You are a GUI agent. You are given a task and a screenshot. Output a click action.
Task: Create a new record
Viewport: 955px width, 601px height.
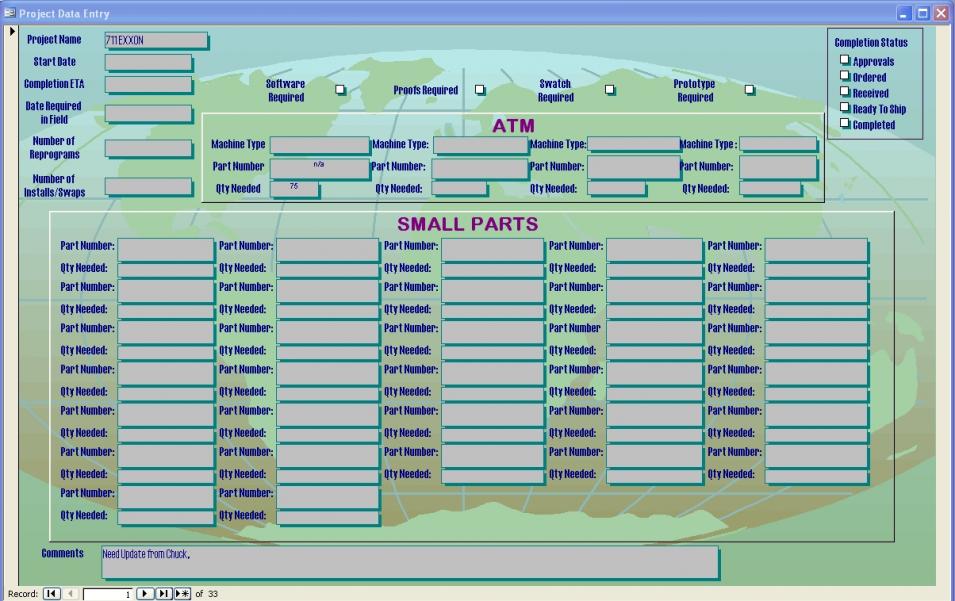click(182, 593)
